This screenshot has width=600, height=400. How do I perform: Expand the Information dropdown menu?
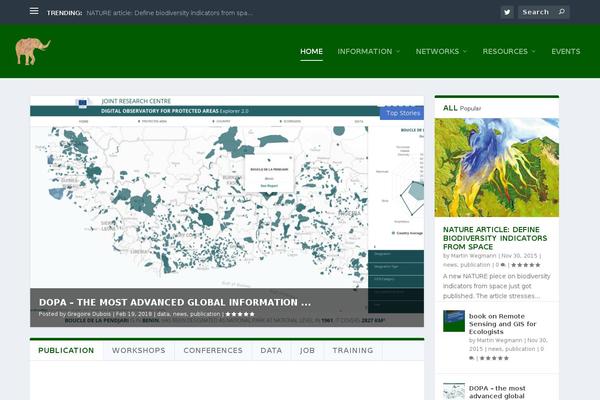[x=368, y=51]
